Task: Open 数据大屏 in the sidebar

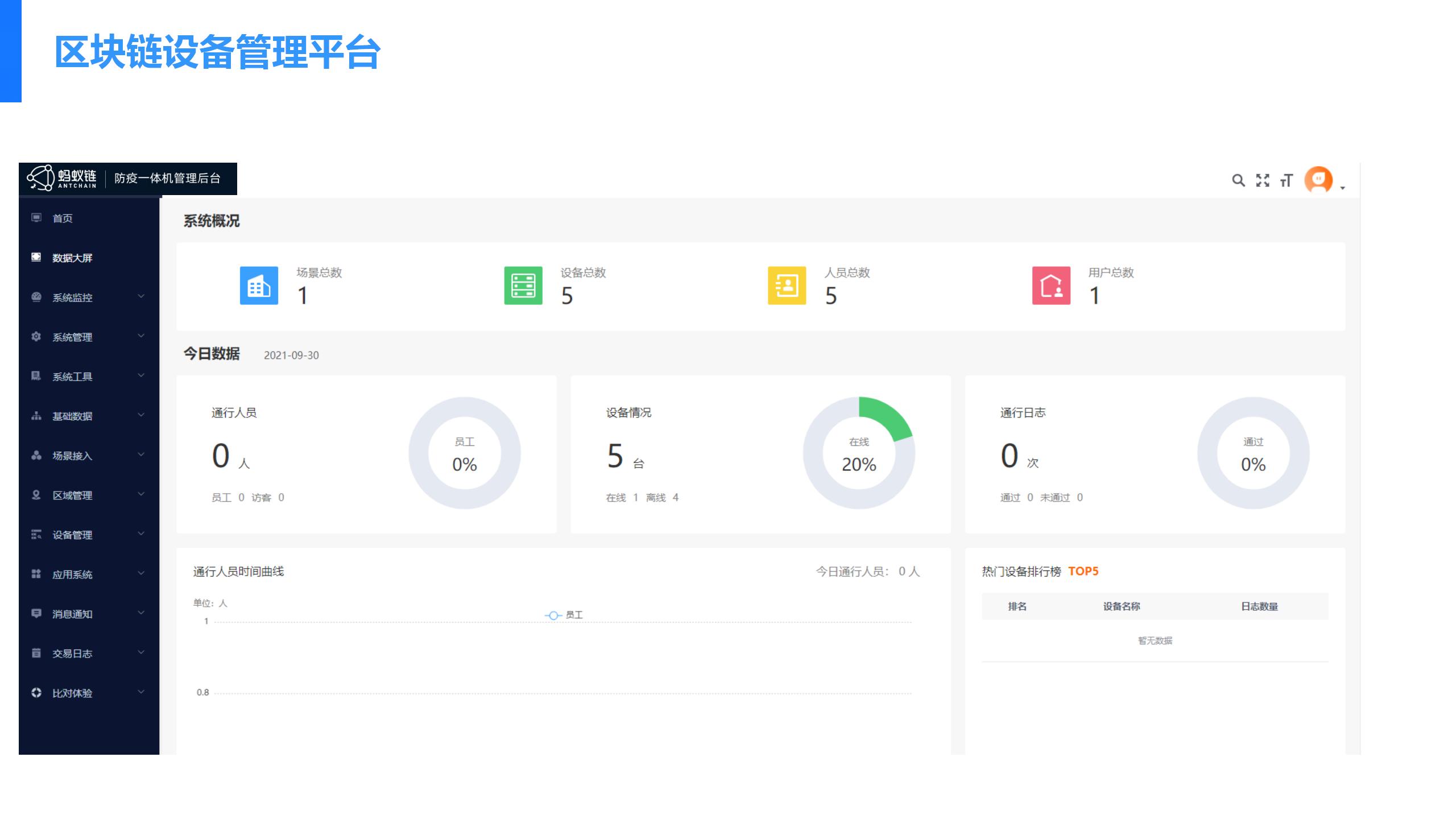Action: tap(72, 258)
